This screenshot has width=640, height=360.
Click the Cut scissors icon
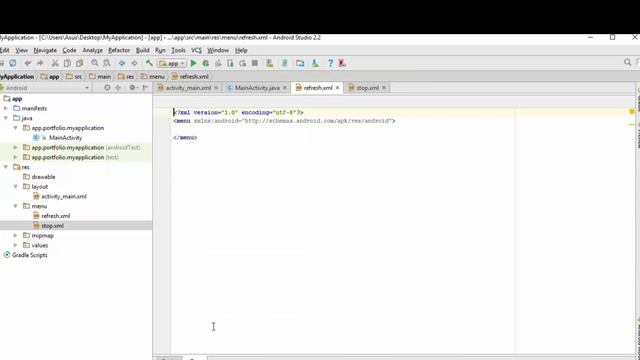(x=55, y=63)
